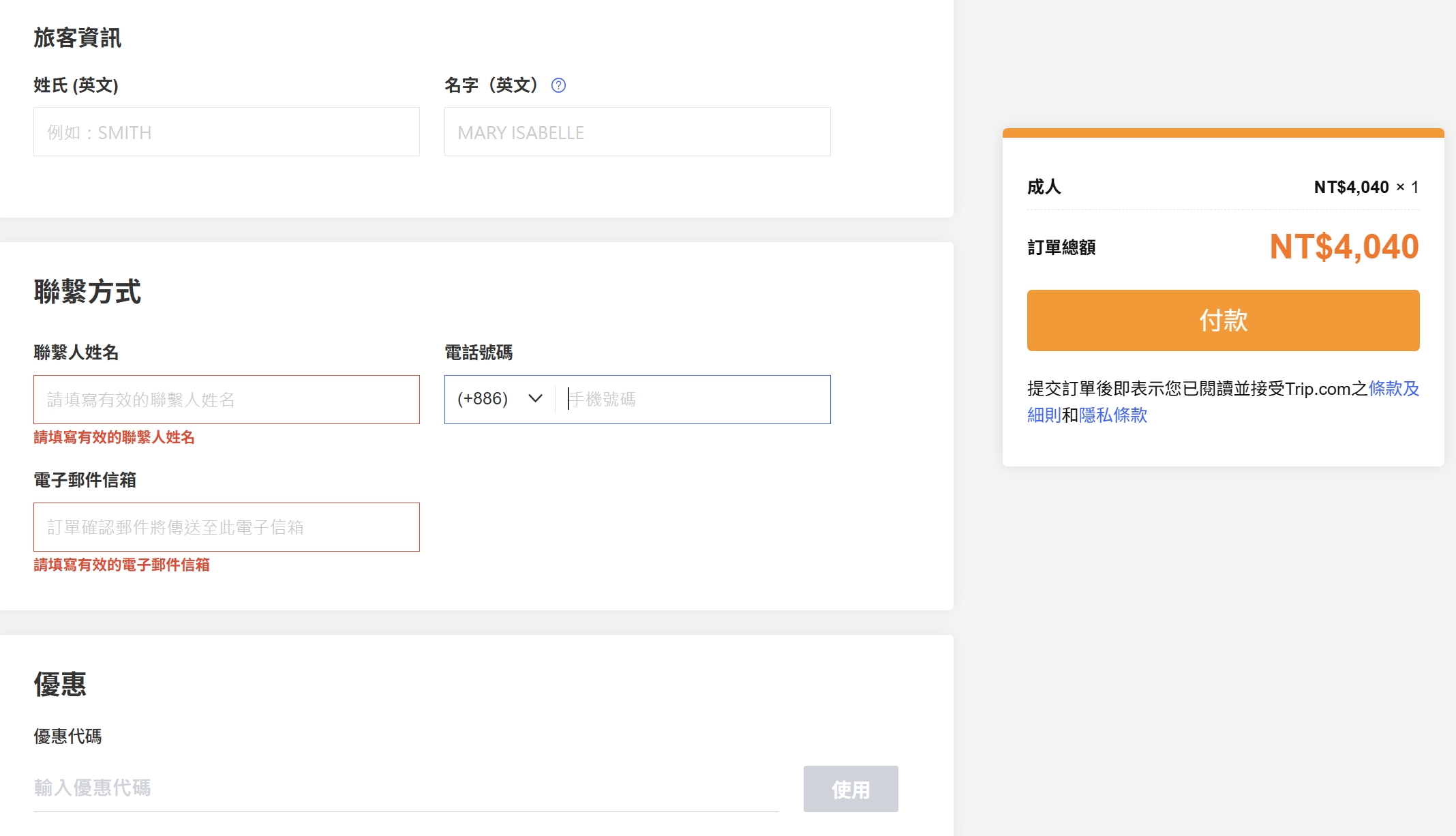Click the 優惠 section heading

(x=60, y=684)
